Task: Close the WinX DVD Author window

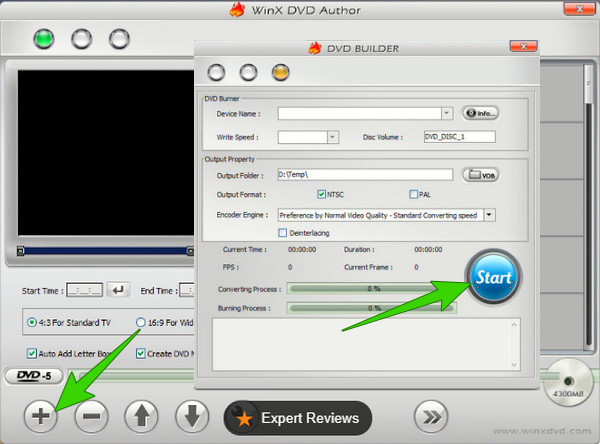Action: [580, 9]
